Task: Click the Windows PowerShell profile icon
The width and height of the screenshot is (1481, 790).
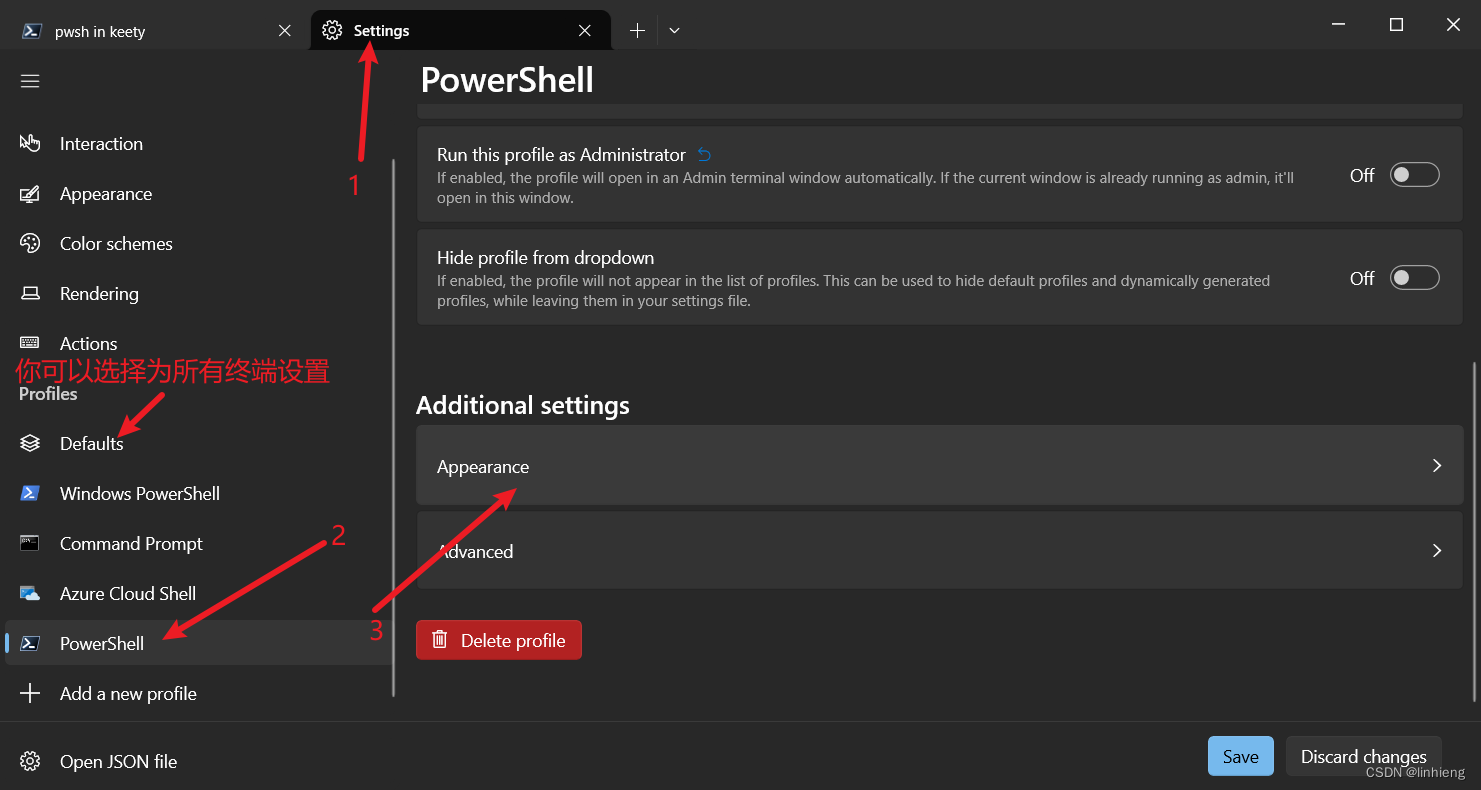Action: tap(30, 493)
